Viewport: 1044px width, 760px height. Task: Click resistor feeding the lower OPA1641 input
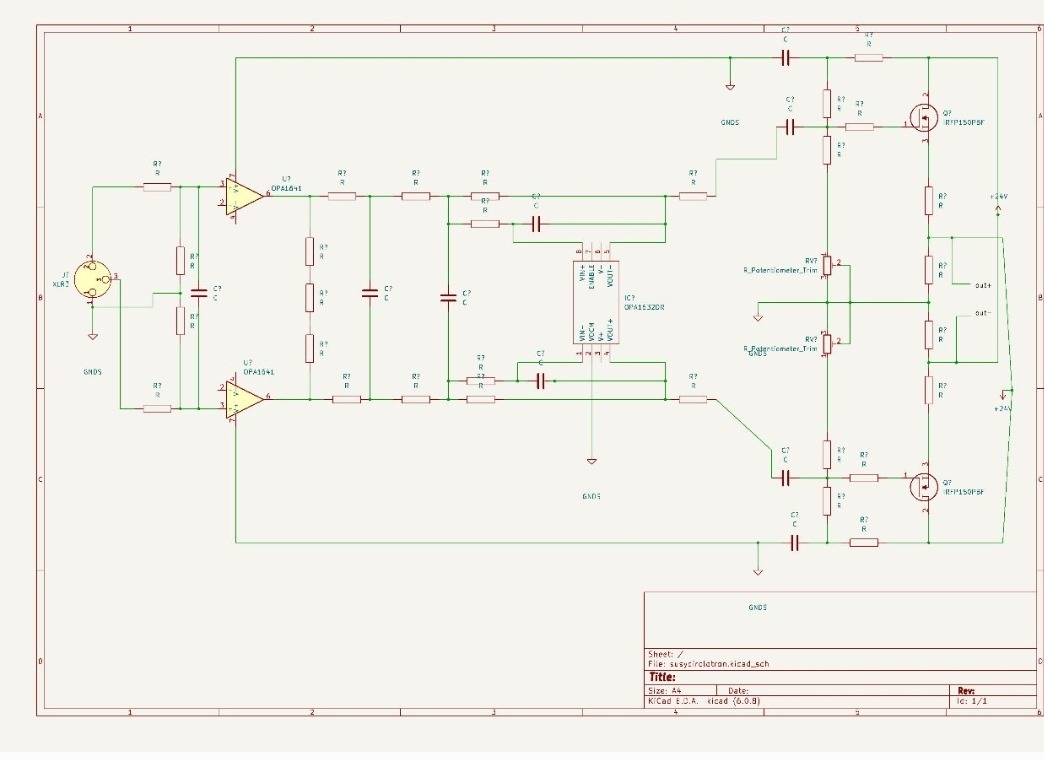click(x=157, y=408)
